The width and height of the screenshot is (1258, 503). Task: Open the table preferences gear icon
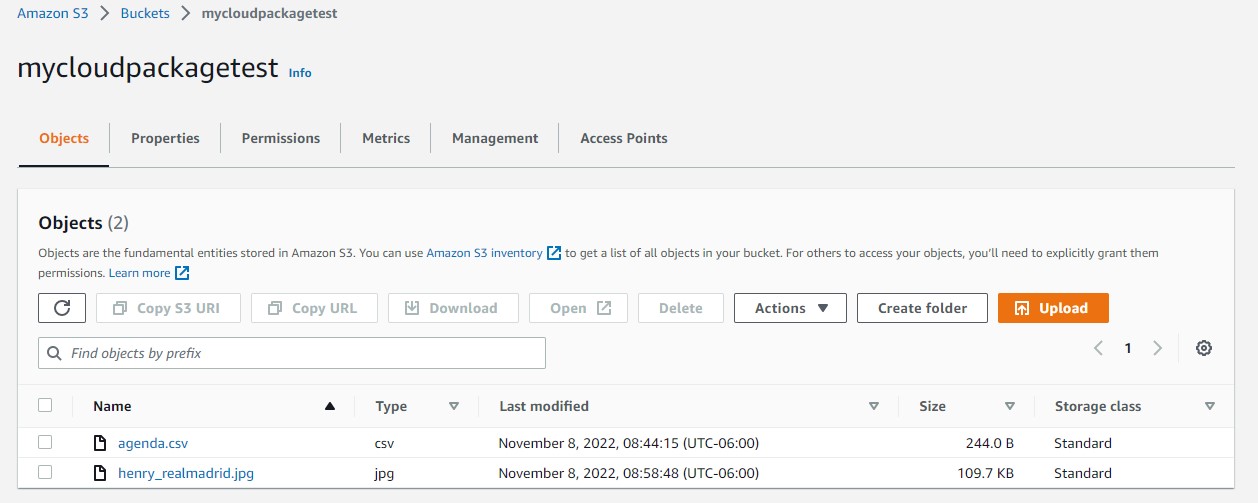click(1204, 348)
